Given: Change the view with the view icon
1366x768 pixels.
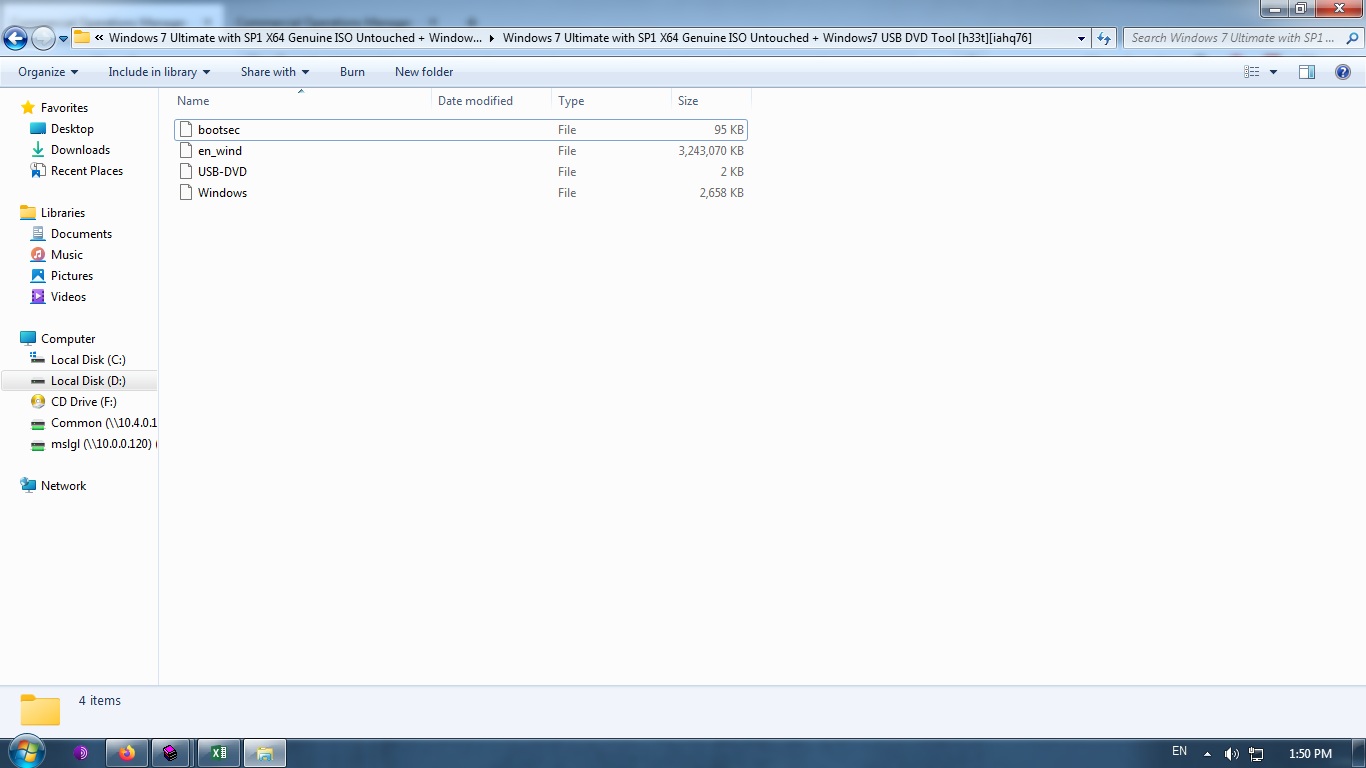Looking at the screenshot, I should pos(1252,72).
